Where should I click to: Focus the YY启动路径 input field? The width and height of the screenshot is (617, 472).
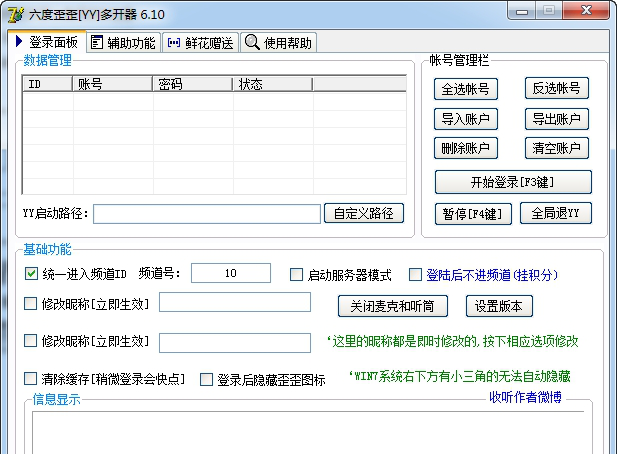point(207,214)
